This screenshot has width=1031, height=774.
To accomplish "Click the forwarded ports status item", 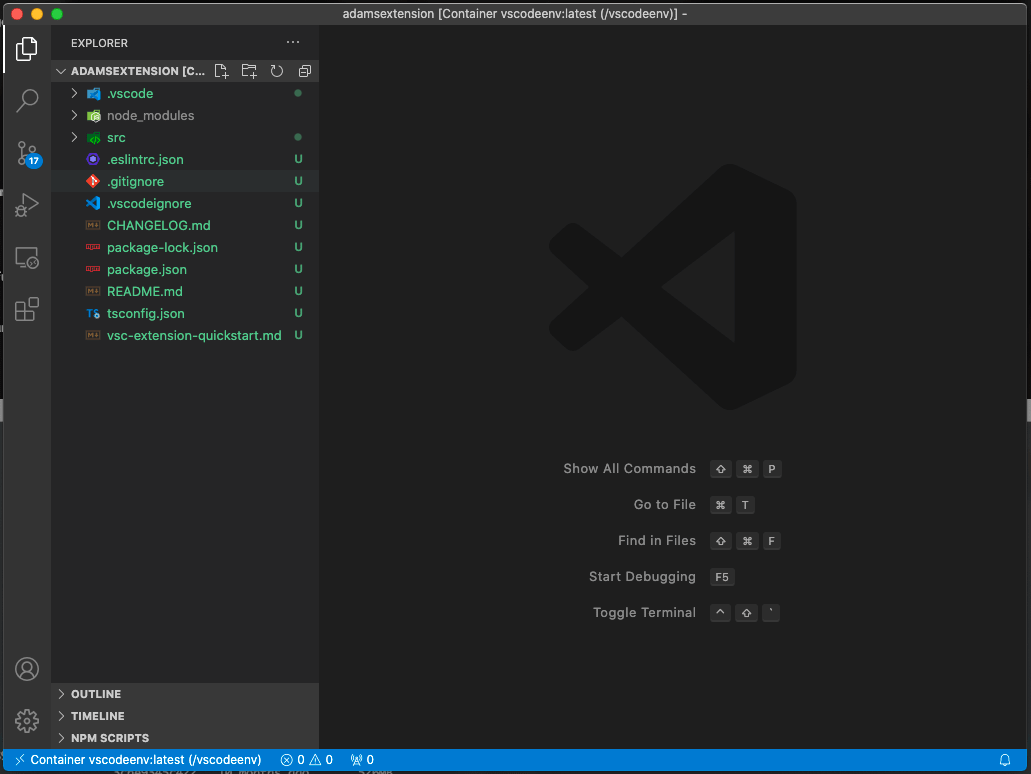I will coord(362,760).
